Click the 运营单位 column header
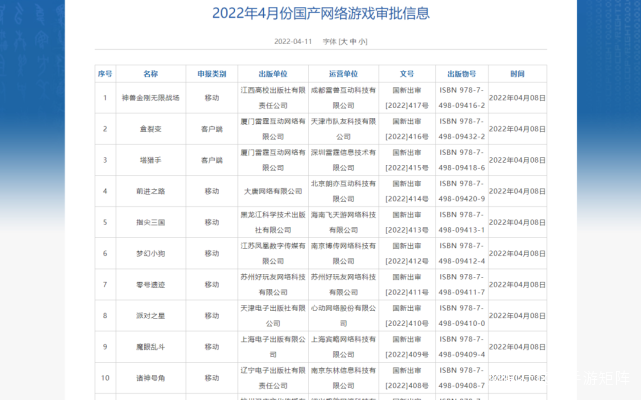641x400 pixels. tap(343, 74)
